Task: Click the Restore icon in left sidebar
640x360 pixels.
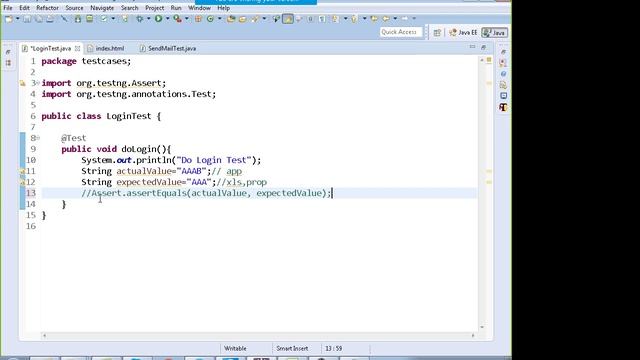Action: [8, 52]
